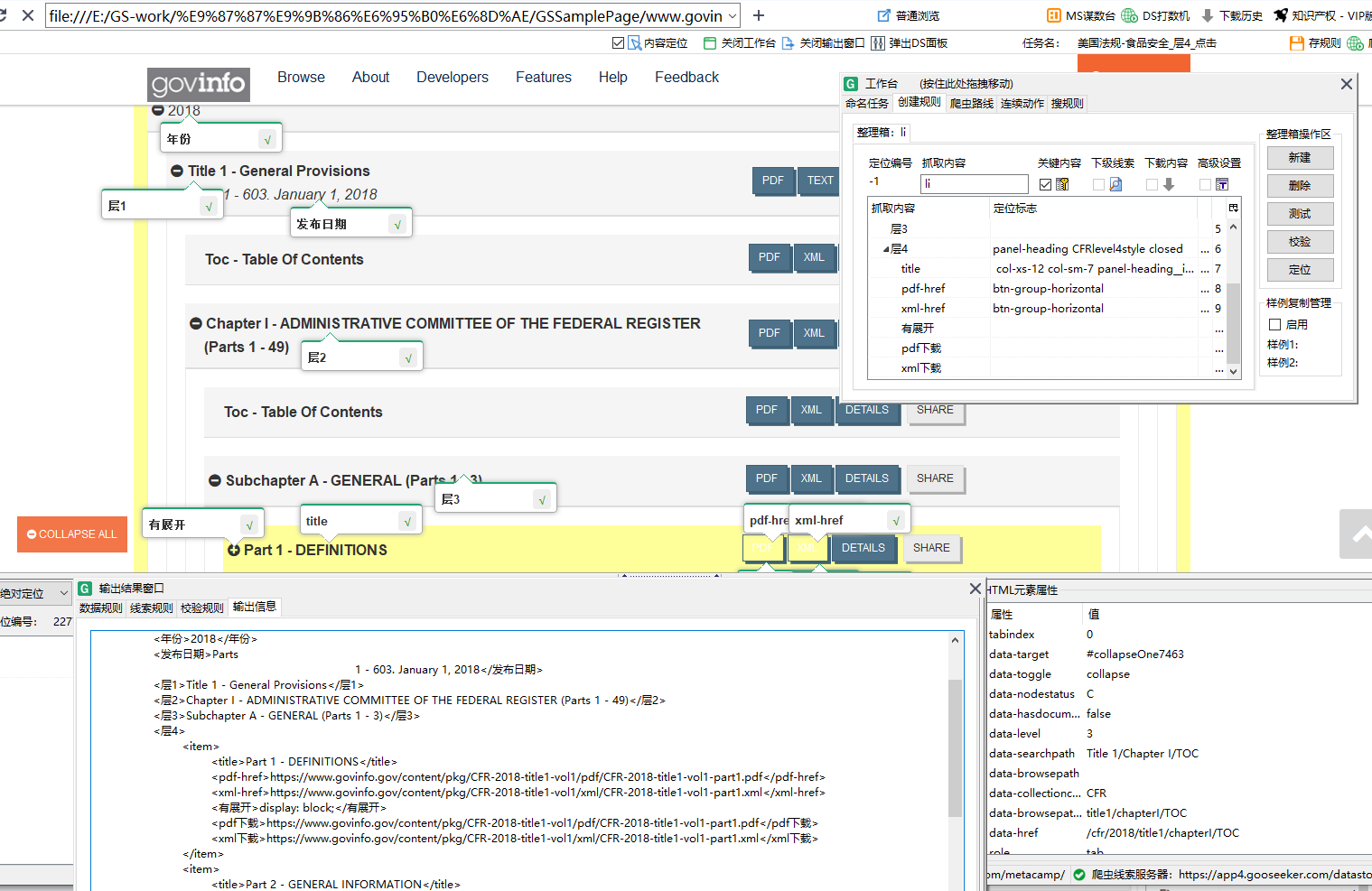The width and height of the screenshot is (1372, 891).
Task: Save rule with the 存规则 icon
Action: pyautogui.click(x=1297, y=42)
